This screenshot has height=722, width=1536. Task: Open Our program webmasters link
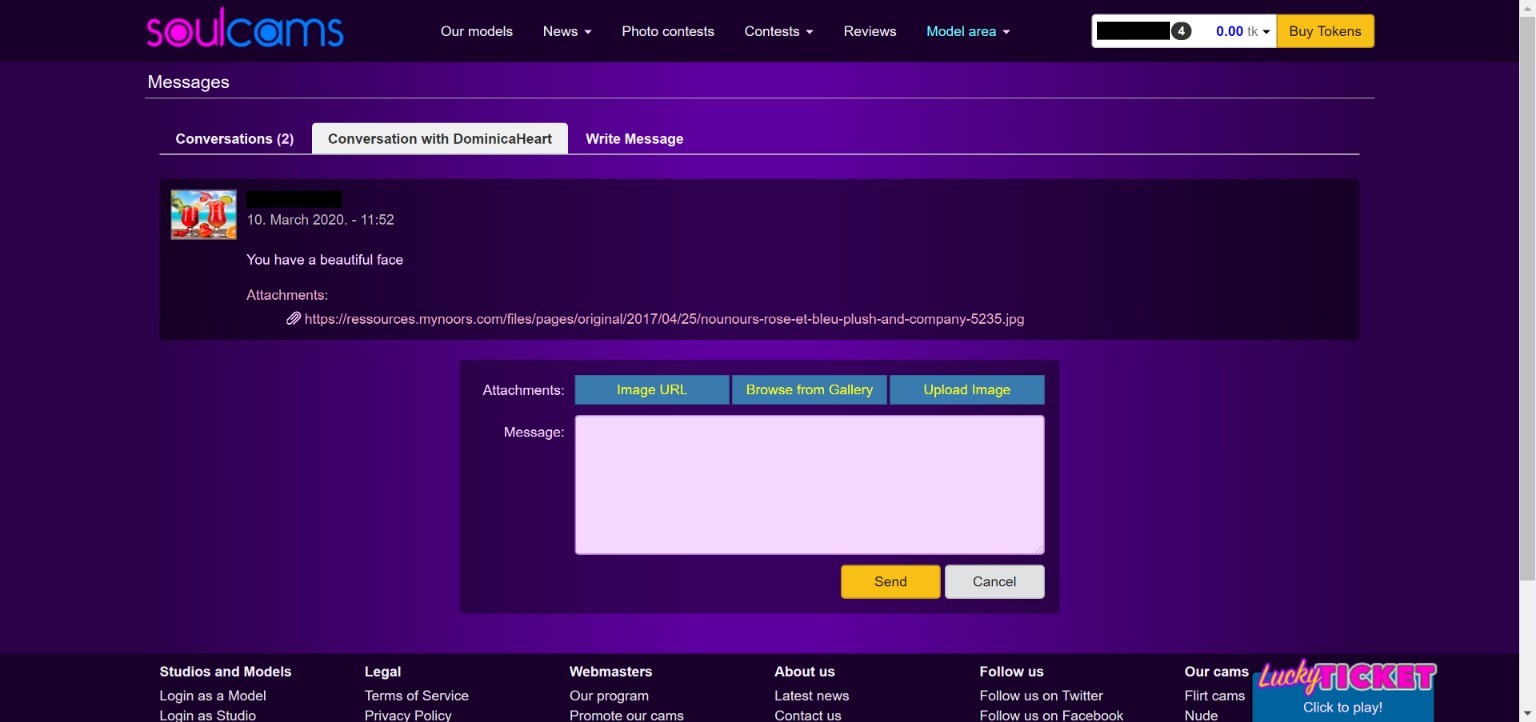609,696
